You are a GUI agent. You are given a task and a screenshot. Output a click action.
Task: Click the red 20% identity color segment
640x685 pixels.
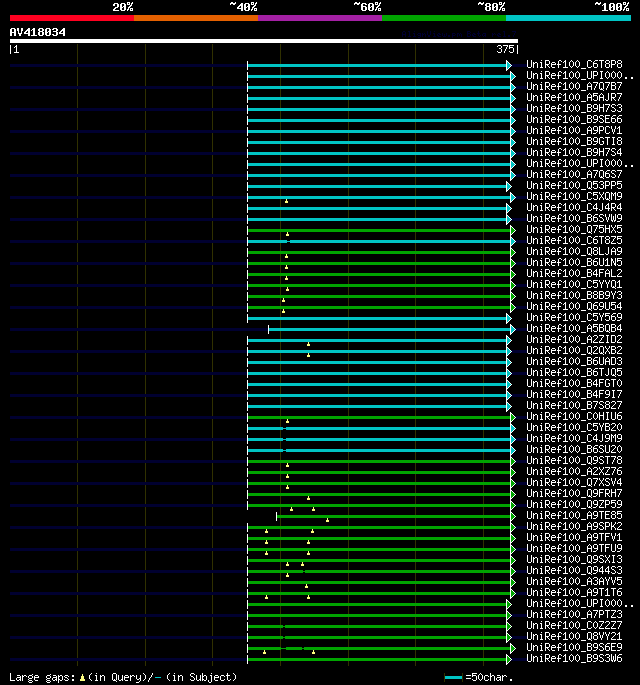coord(72,18)
